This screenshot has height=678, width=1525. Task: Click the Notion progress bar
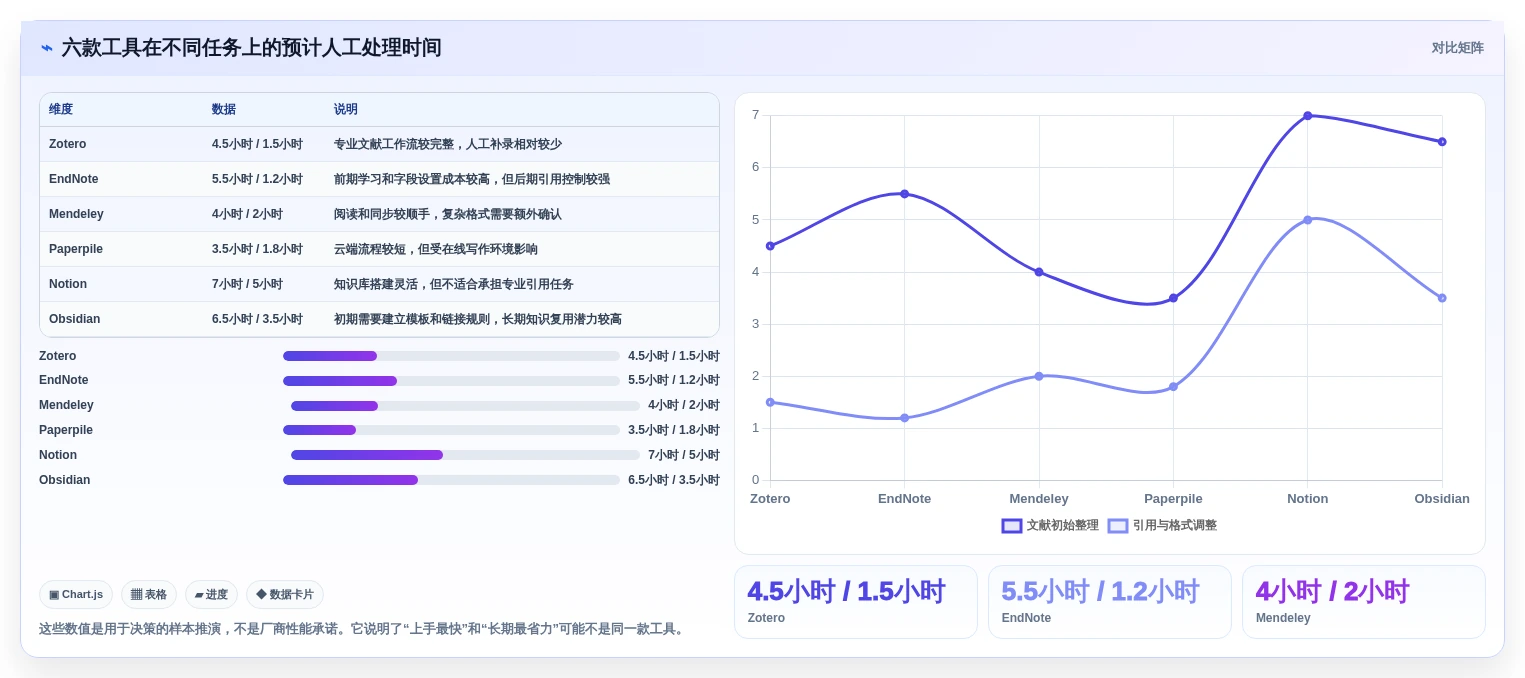465,455
